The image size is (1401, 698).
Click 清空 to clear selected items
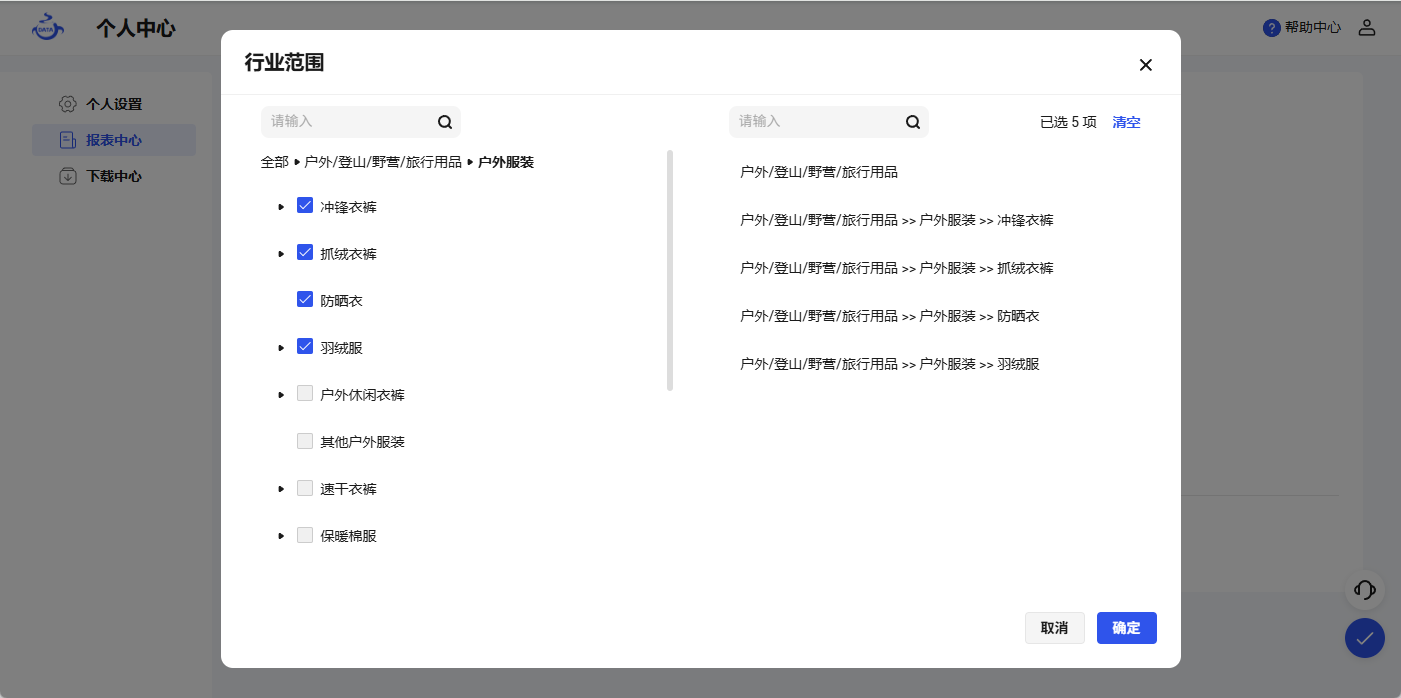1126,122
